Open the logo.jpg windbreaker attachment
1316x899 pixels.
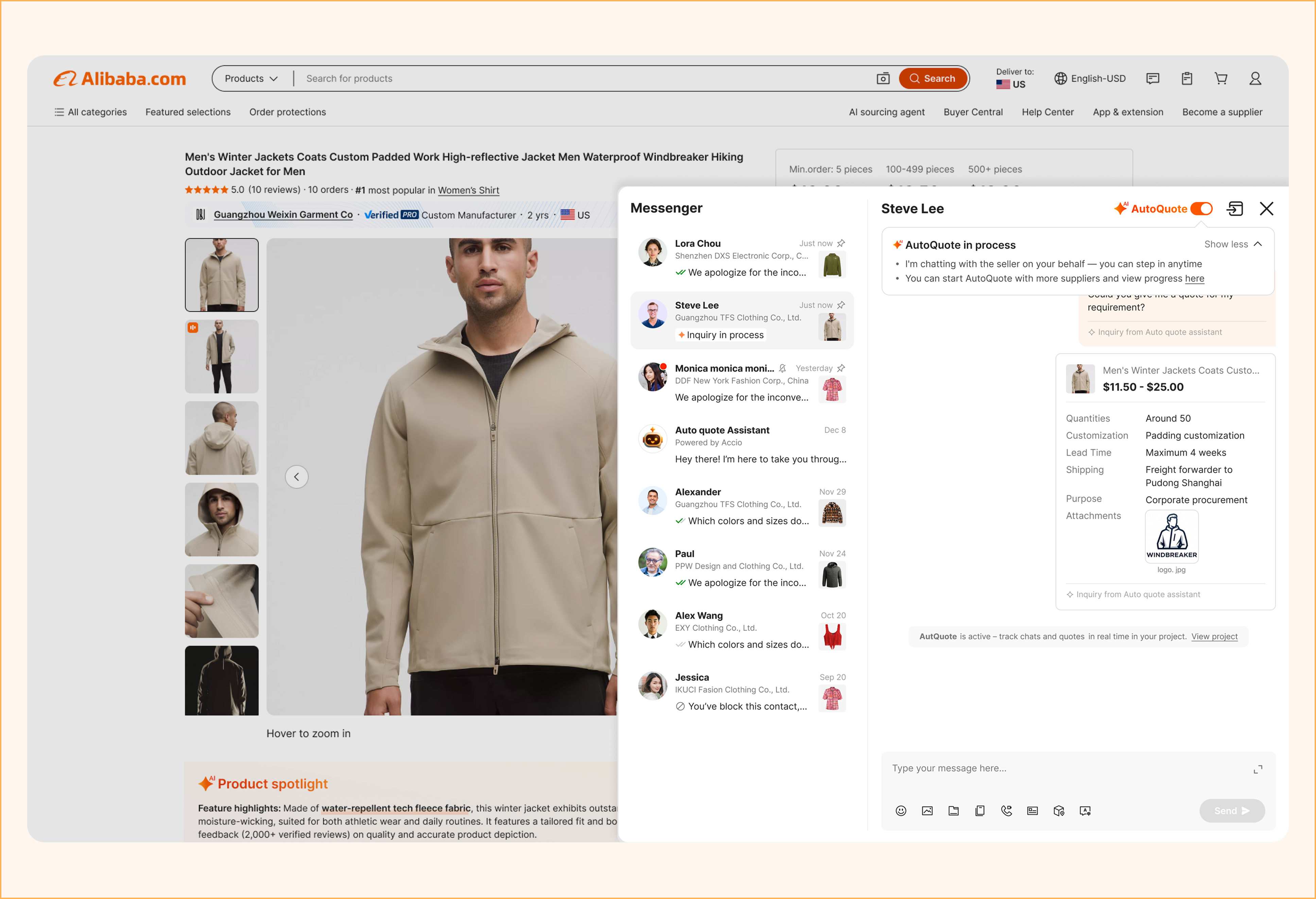[1171, 537]
